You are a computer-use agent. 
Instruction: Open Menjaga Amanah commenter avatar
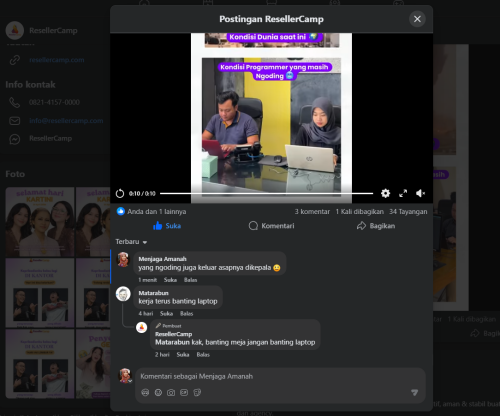[x=123, y=259]
